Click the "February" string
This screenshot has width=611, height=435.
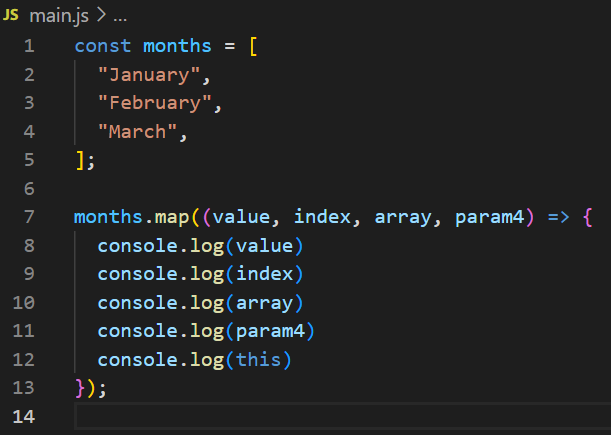(x=155, y=103)
